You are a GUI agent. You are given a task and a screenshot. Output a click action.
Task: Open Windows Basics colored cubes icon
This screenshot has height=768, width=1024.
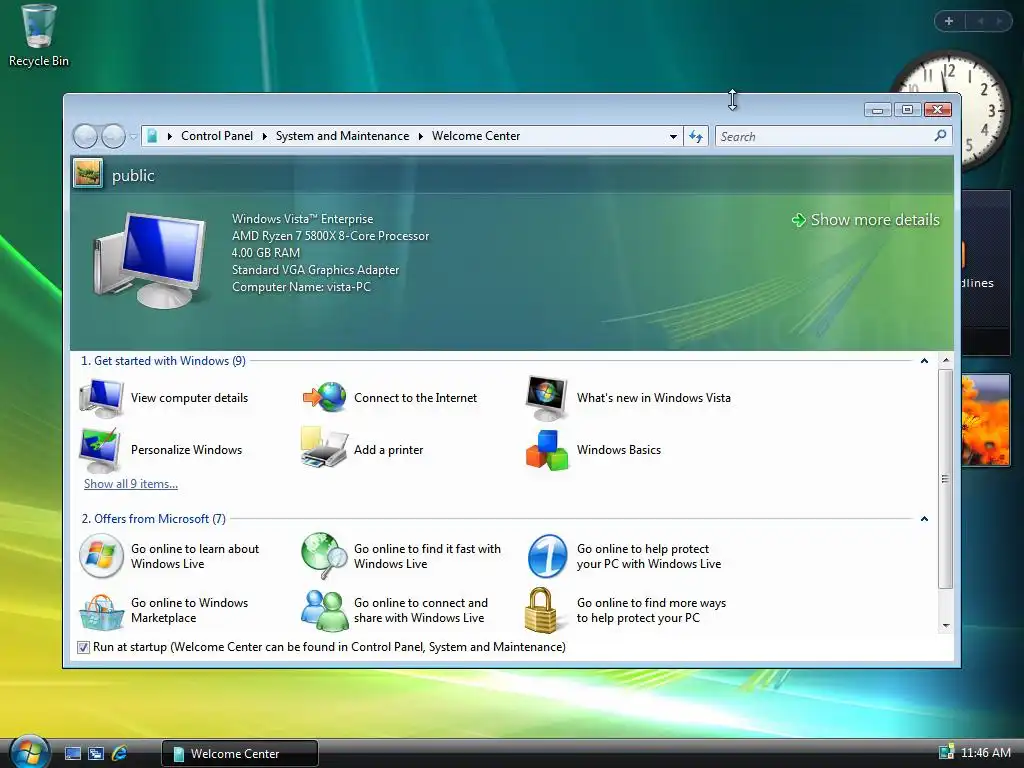tap(547, 451)
